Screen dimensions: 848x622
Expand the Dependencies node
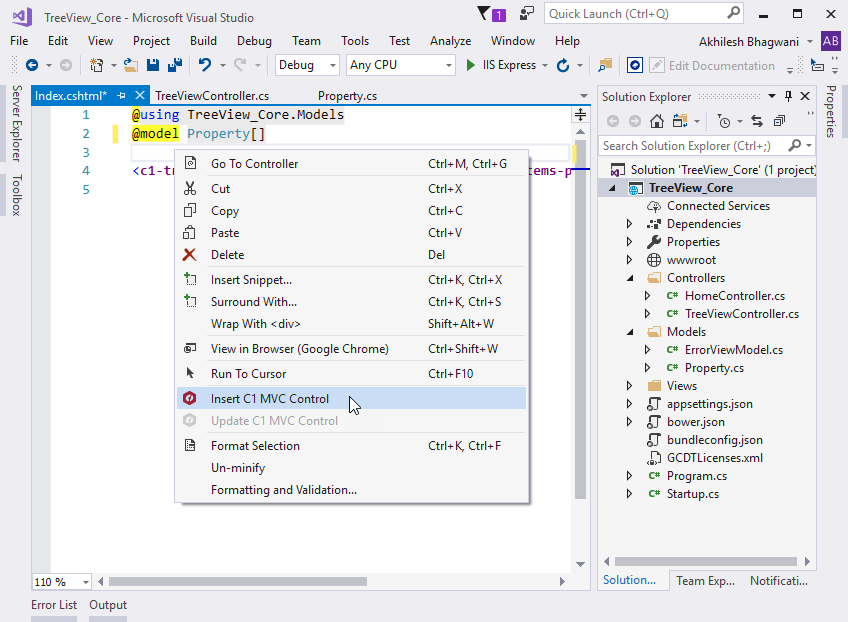pyautogui.click(x=629, y=224)
